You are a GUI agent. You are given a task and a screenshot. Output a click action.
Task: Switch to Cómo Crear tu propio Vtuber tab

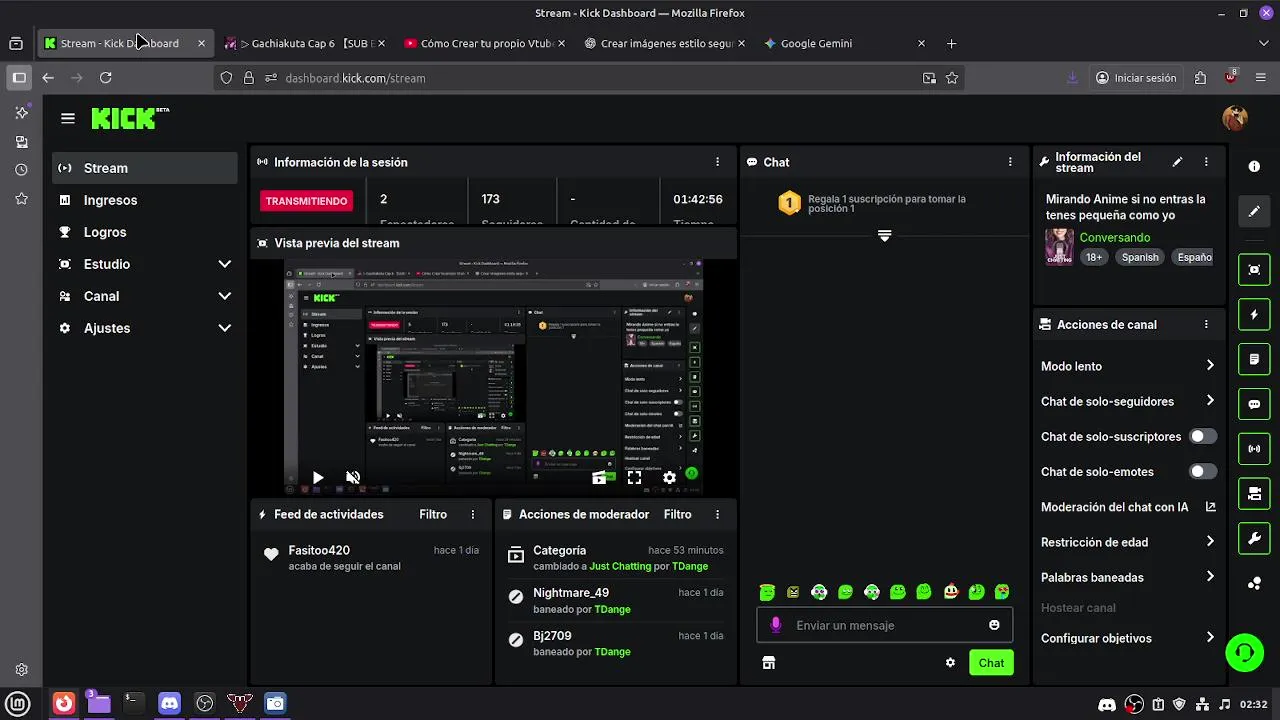pyautogui.click(x=483, y=44)
